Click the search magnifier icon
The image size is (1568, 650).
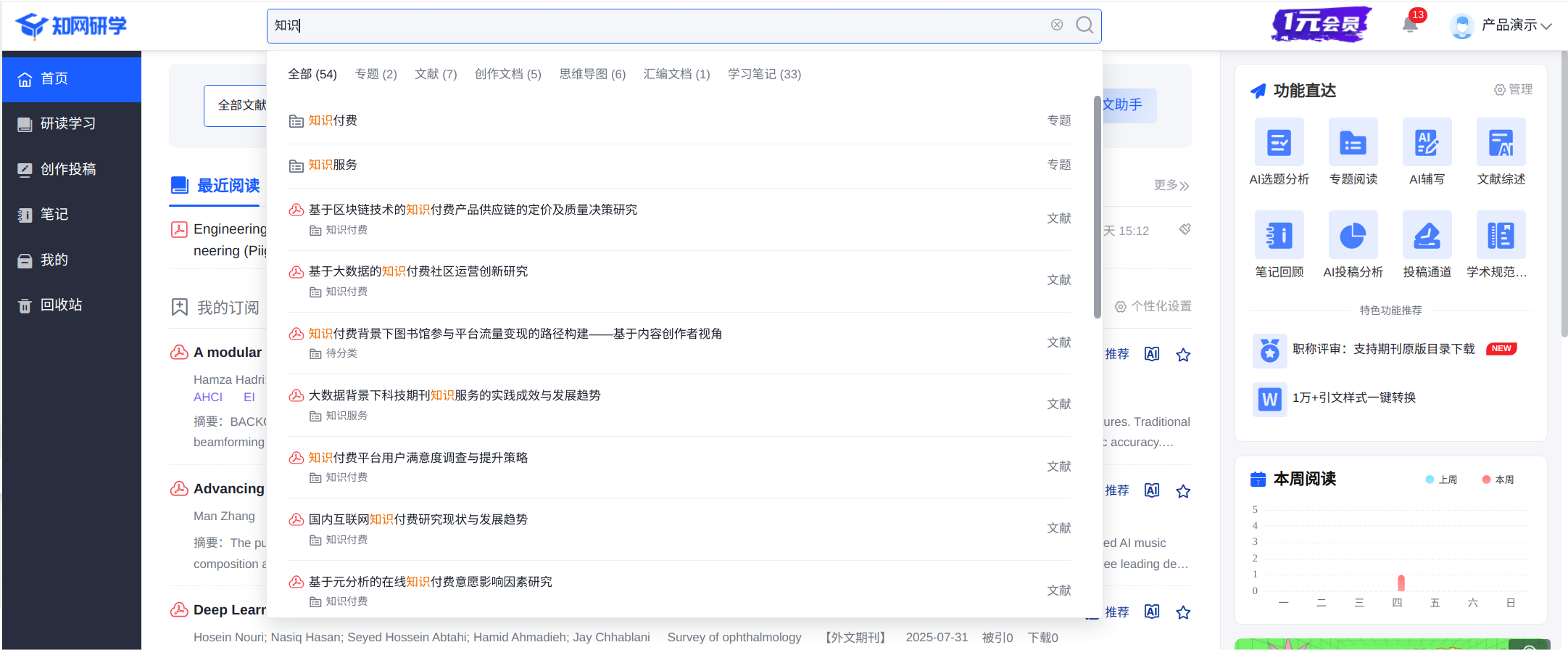[x=1084, y=25]
